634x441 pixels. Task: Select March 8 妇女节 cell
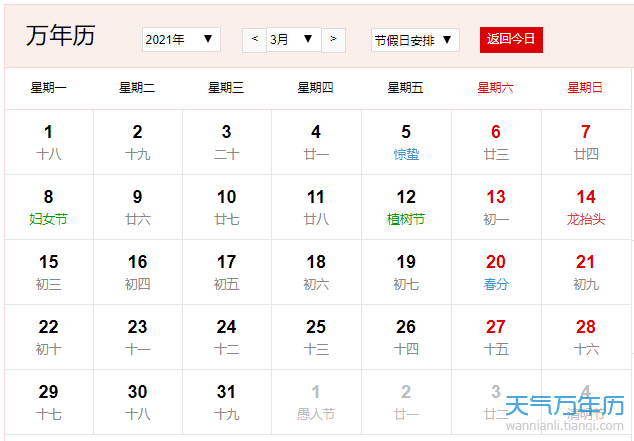49,207
